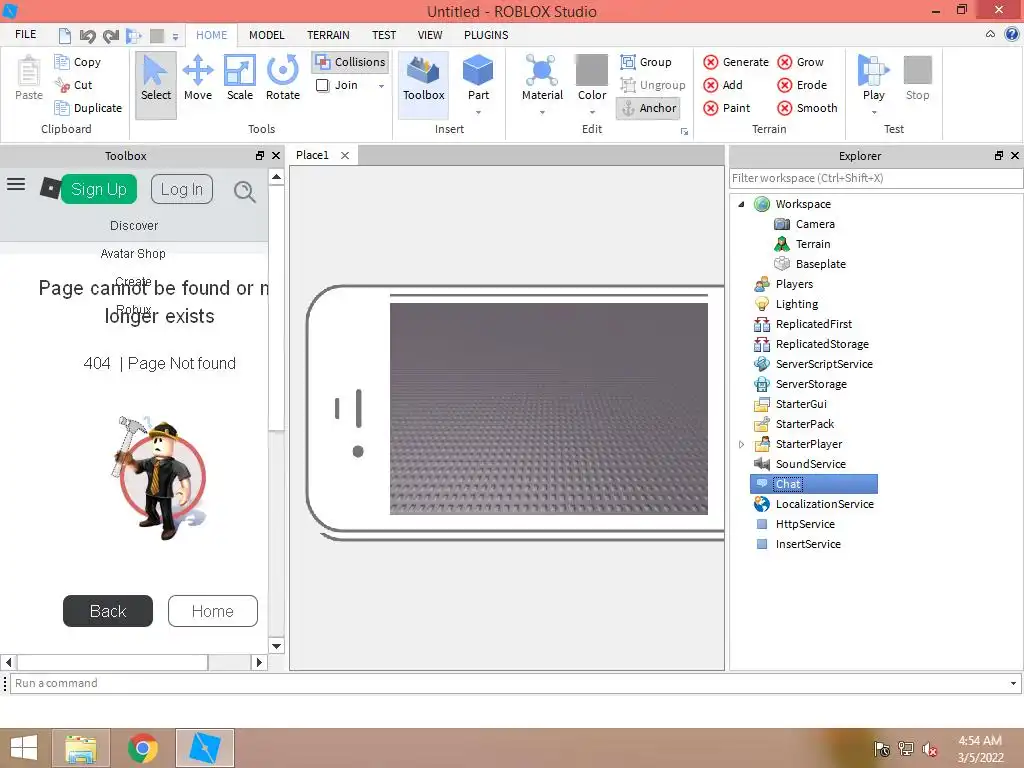Click the Toolbox search magnifier icon
1024x768 pixels.
(245, 191)
